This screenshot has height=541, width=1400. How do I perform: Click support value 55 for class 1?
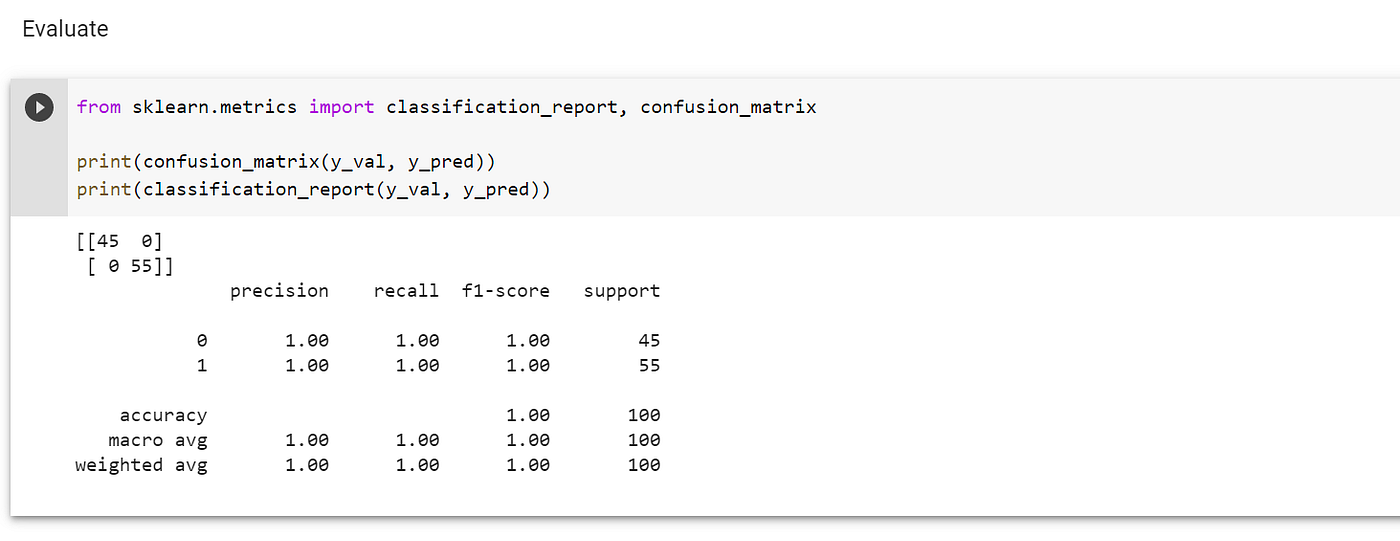(x=649, y=366)
